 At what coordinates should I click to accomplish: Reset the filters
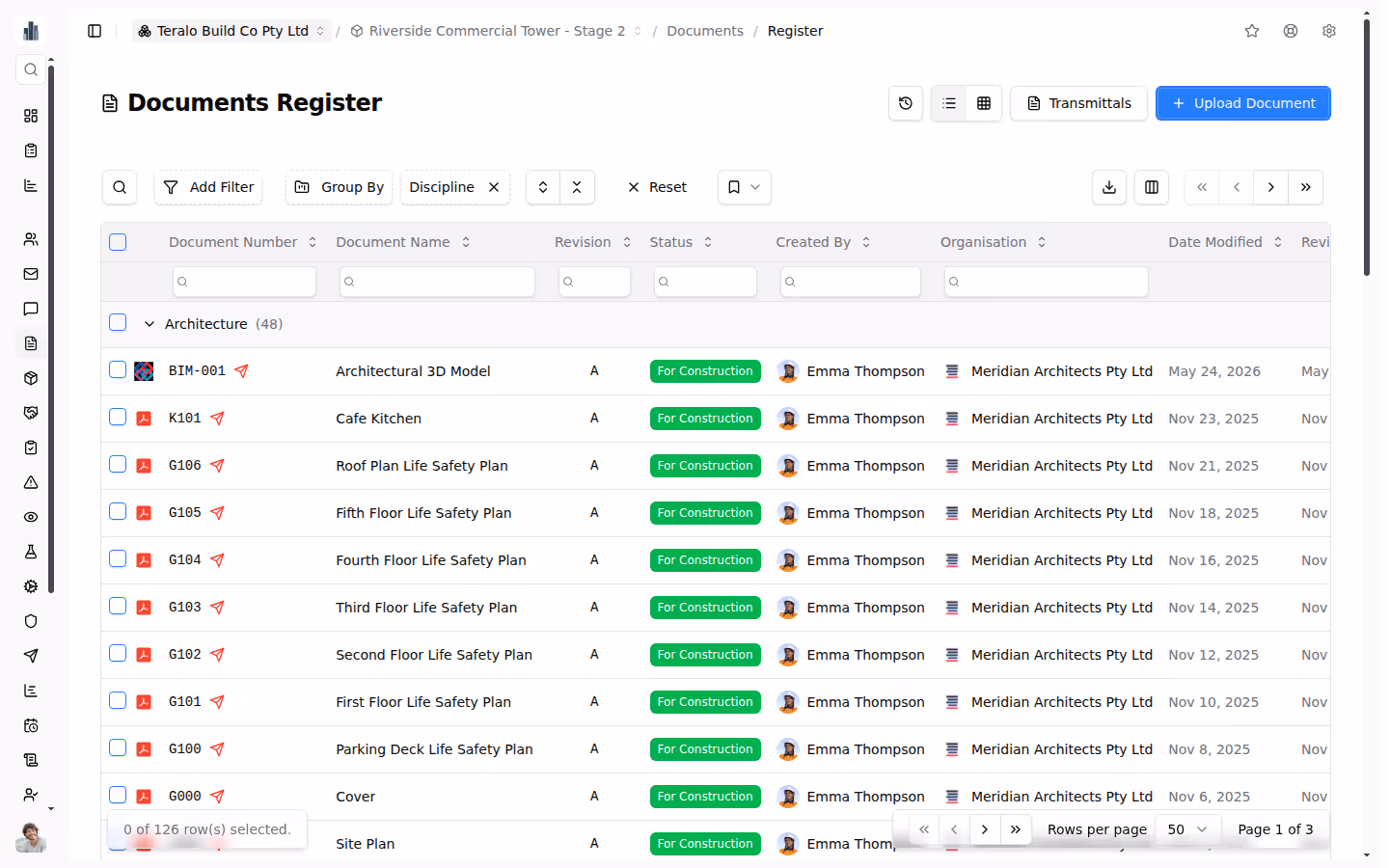coord(658,187)
